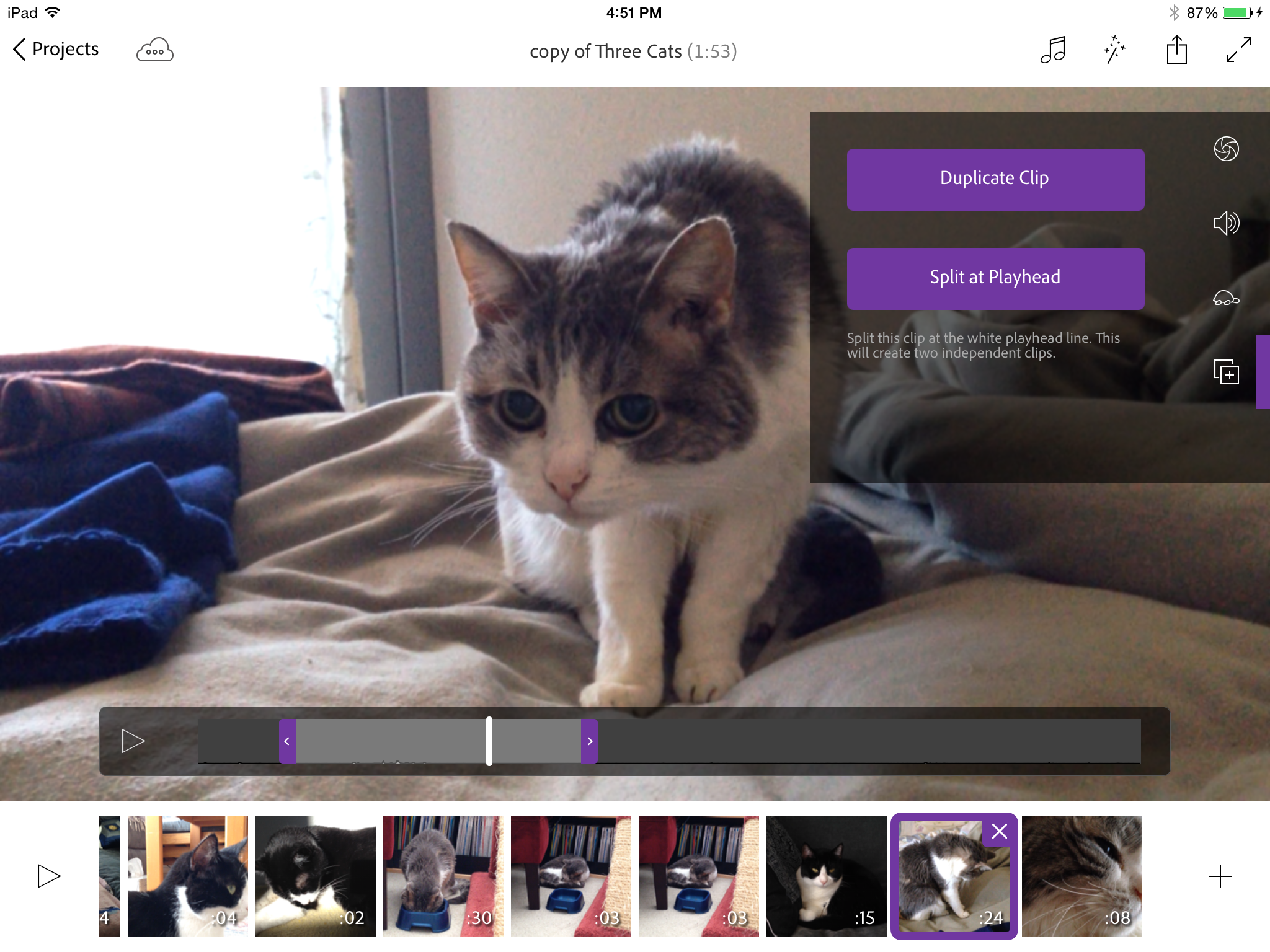Screen dimensions: 1270x952
Task: Select the :08 cat close-up clip
Action: pos(1082,876)
